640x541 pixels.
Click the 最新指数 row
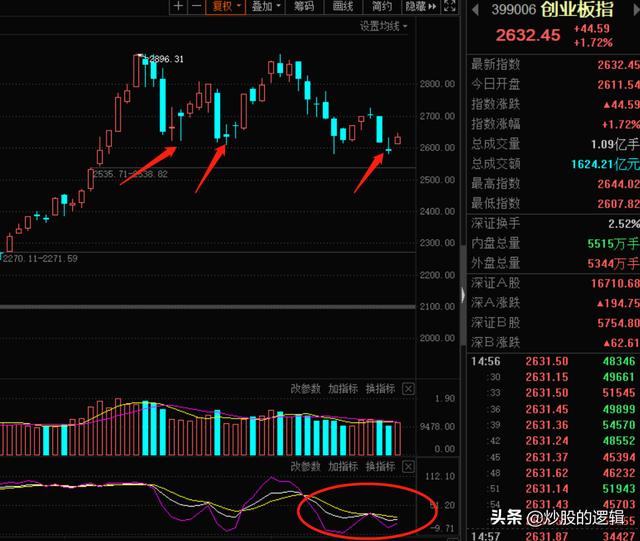tap(555, 65)
